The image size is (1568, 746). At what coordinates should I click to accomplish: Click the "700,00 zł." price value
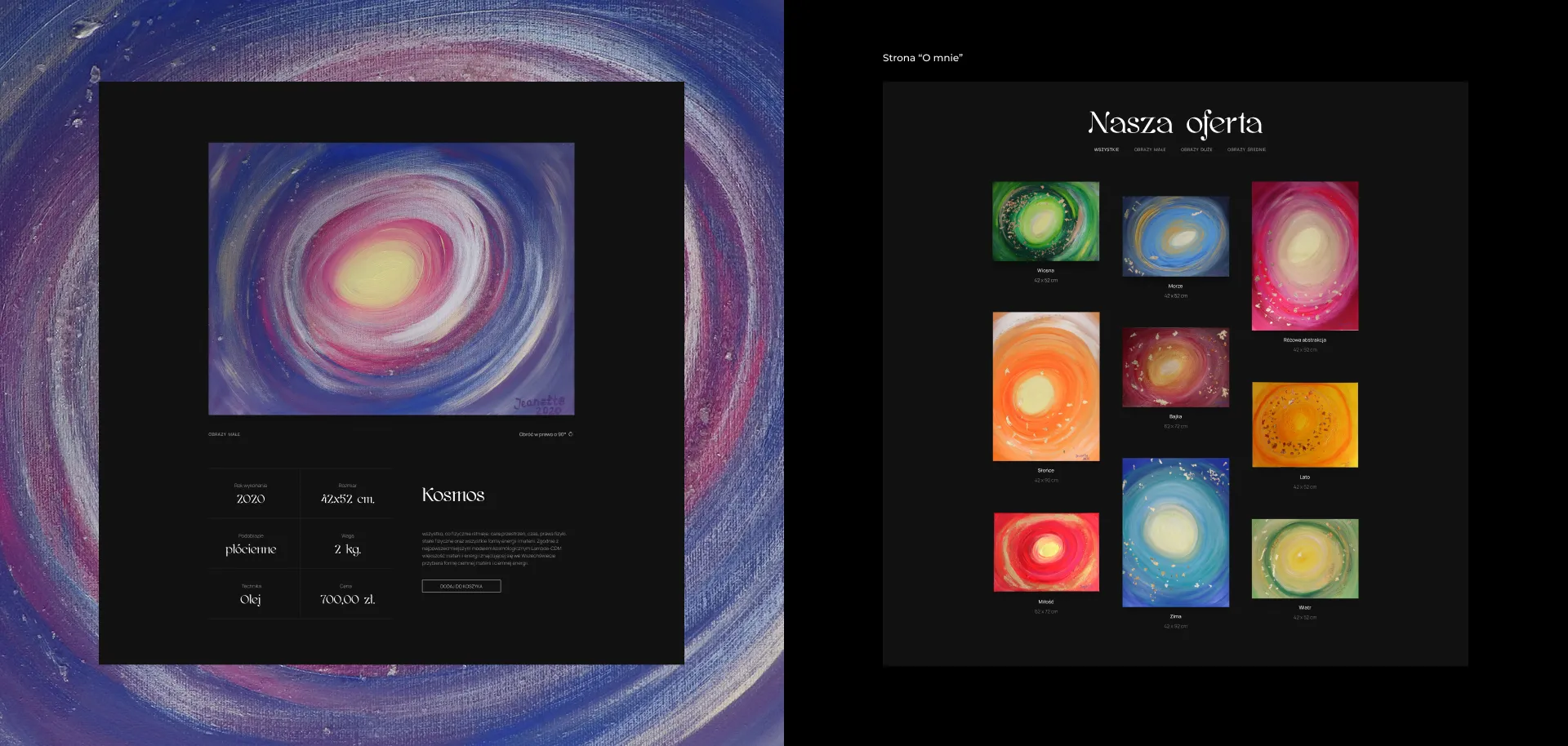[348, 599]
